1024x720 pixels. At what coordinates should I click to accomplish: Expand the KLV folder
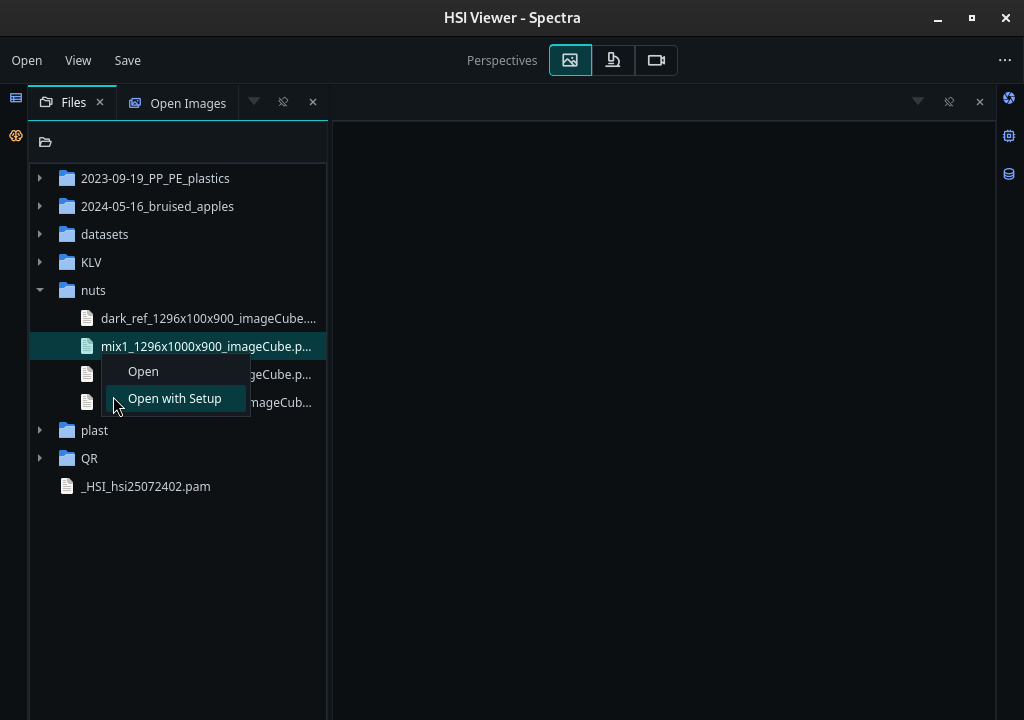click(x=40, y=262)
